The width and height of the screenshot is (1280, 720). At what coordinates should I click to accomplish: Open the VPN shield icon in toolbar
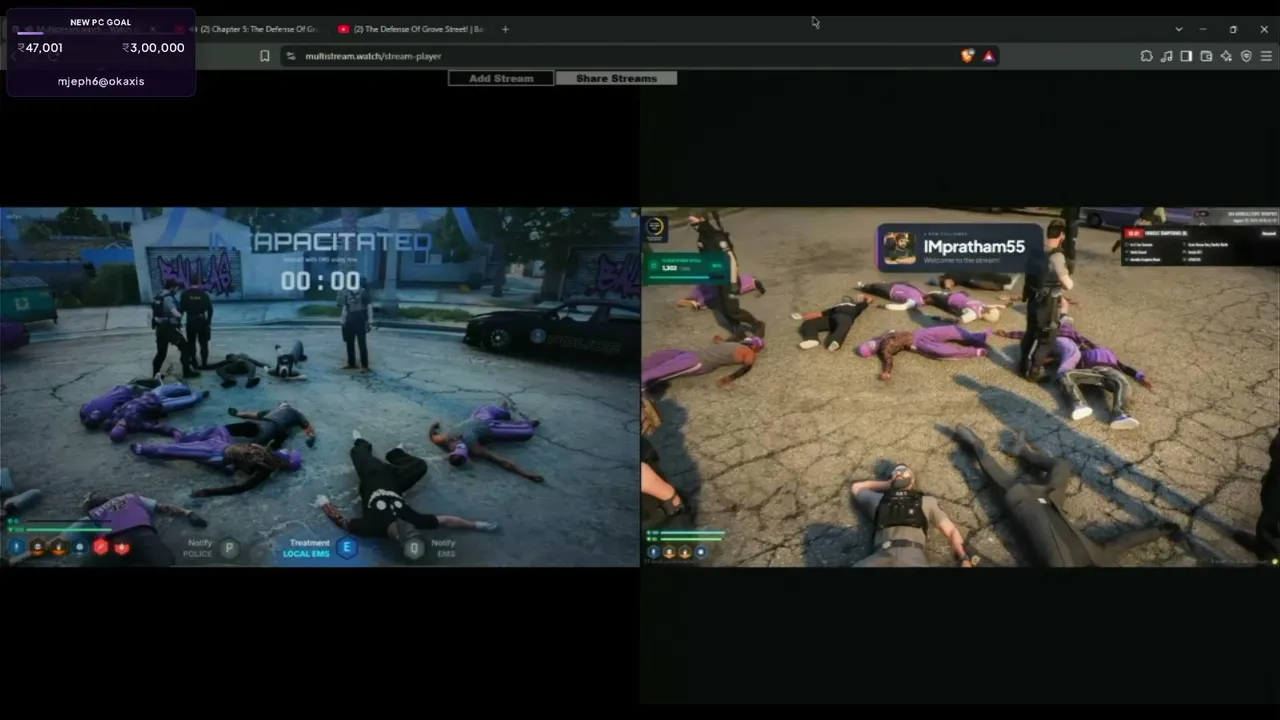1246,56
